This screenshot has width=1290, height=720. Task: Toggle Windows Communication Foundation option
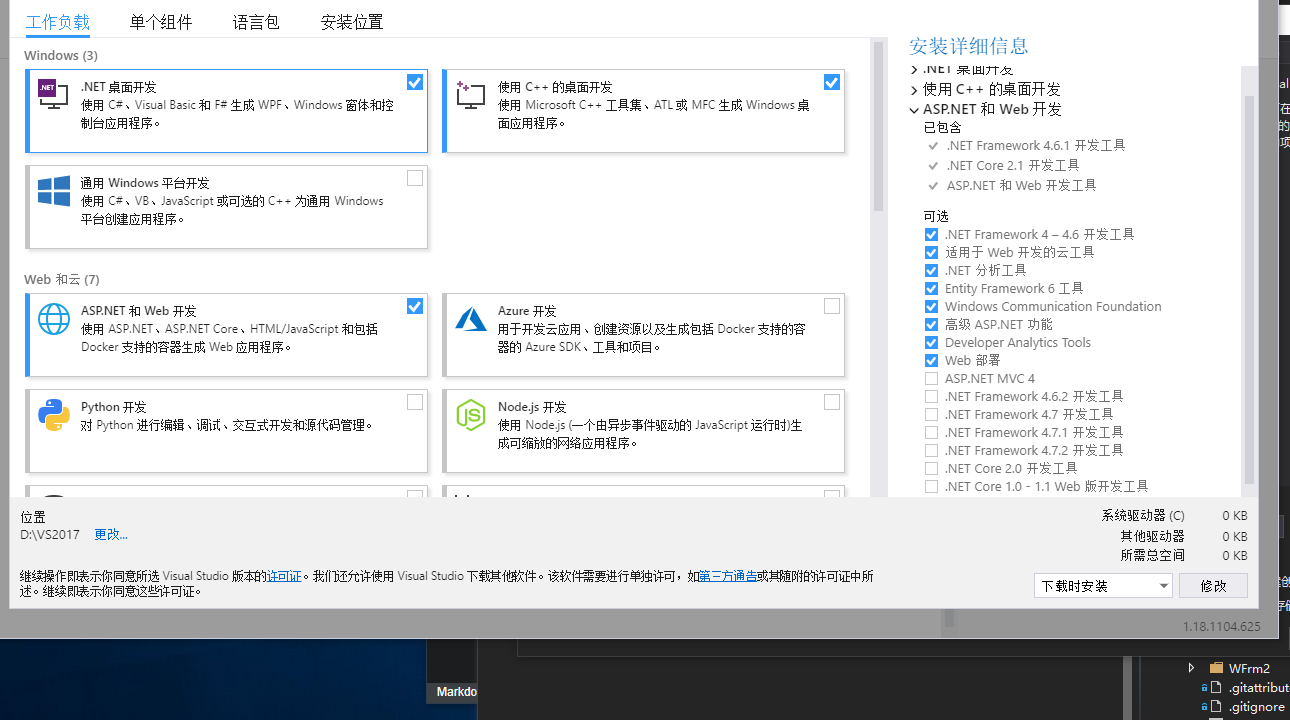pyautogui.click(x=931, y=307)
